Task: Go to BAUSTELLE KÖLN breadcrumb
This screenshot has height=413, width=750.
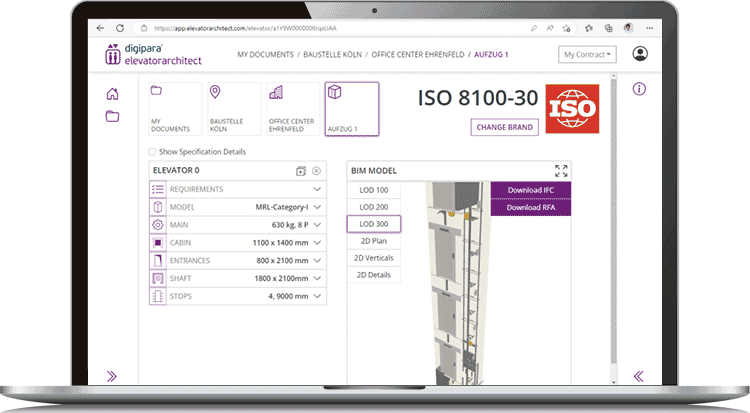Action: tap(332, 55)
